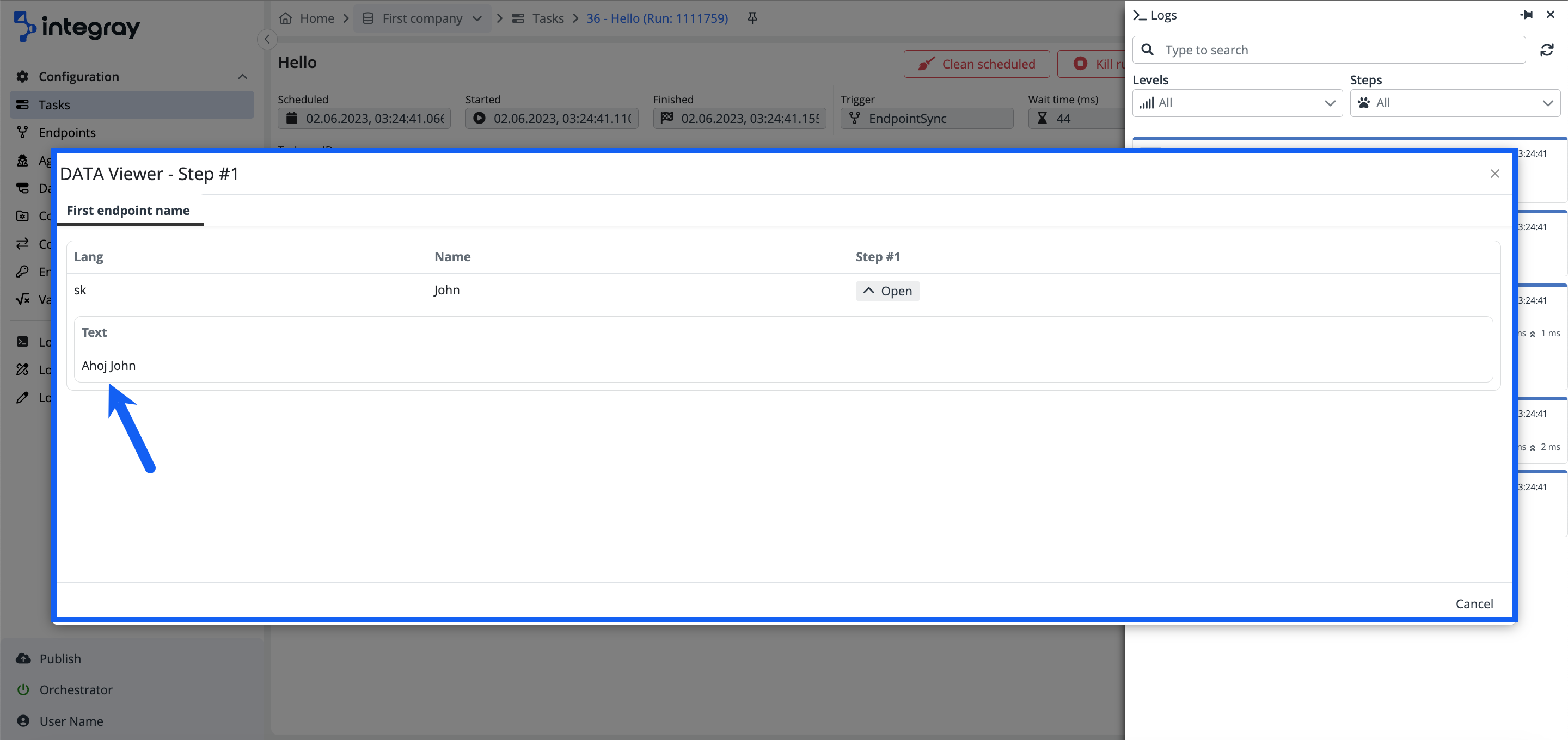Click the Integray logo
The image size is (1568, 740).
(x=77, y=26)
